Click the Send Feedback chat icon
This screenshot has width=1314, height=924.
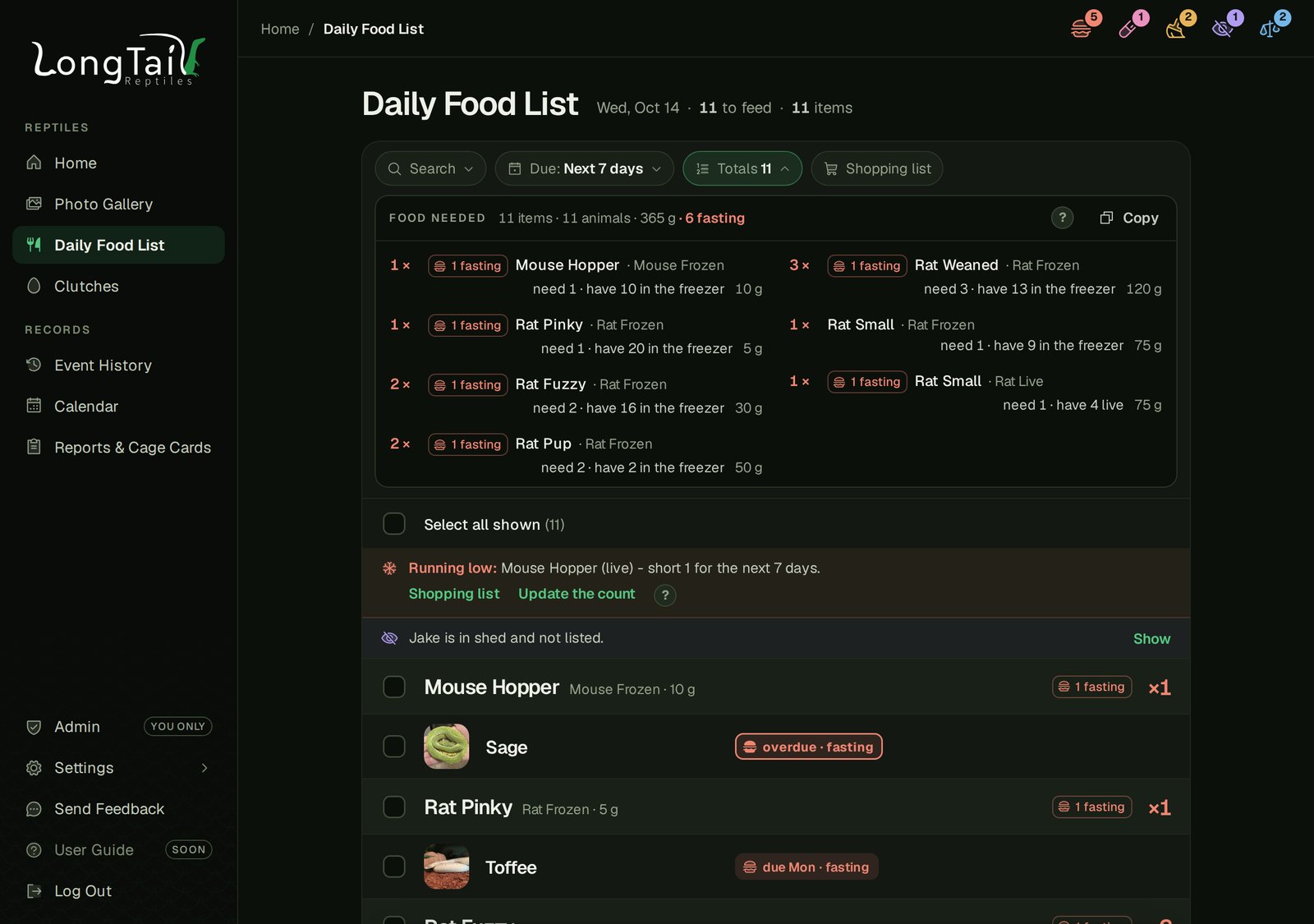click(x=34, y=809)
